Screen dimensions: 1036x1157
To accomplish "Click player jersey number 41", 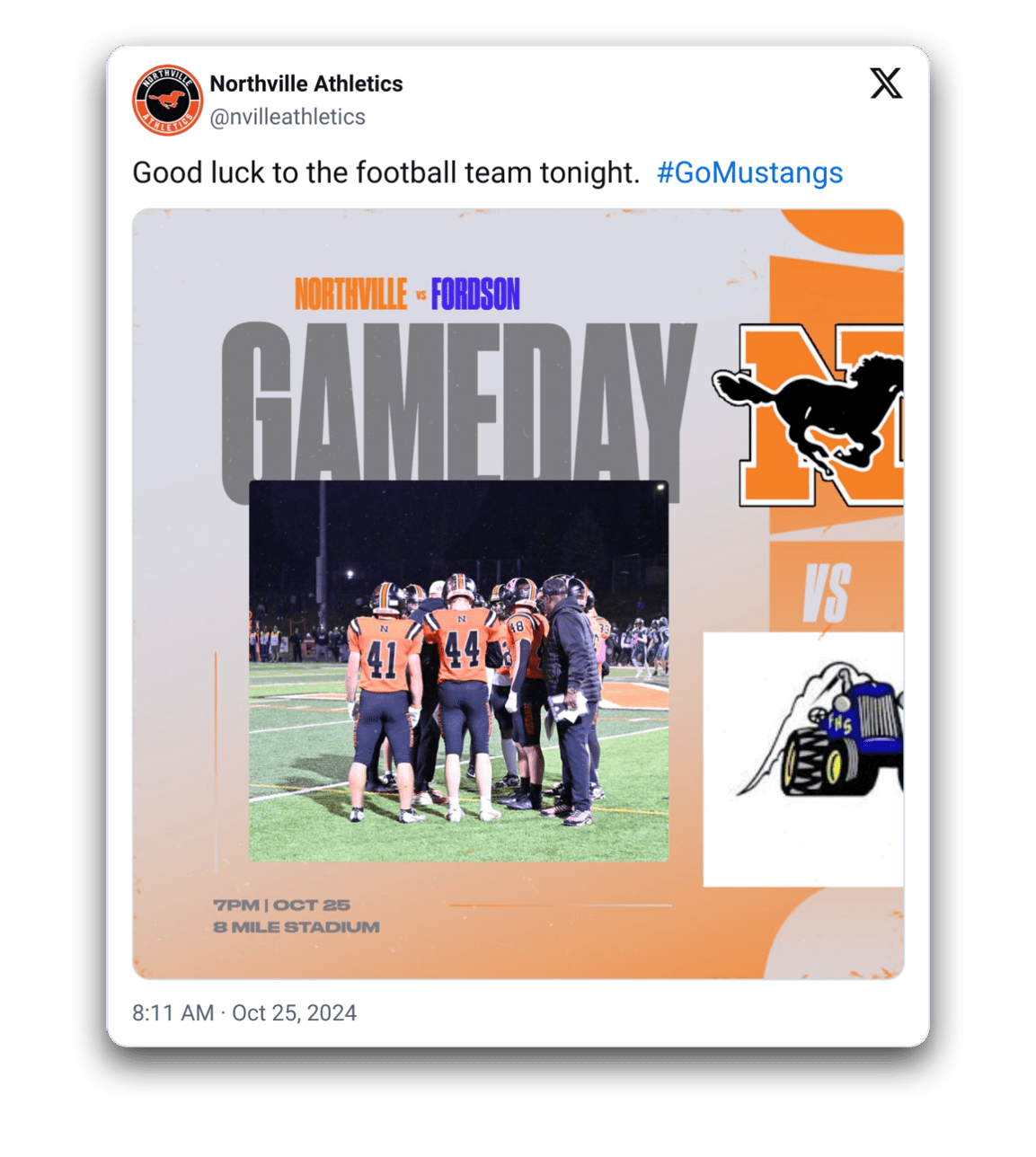I will tap(382, 661).
